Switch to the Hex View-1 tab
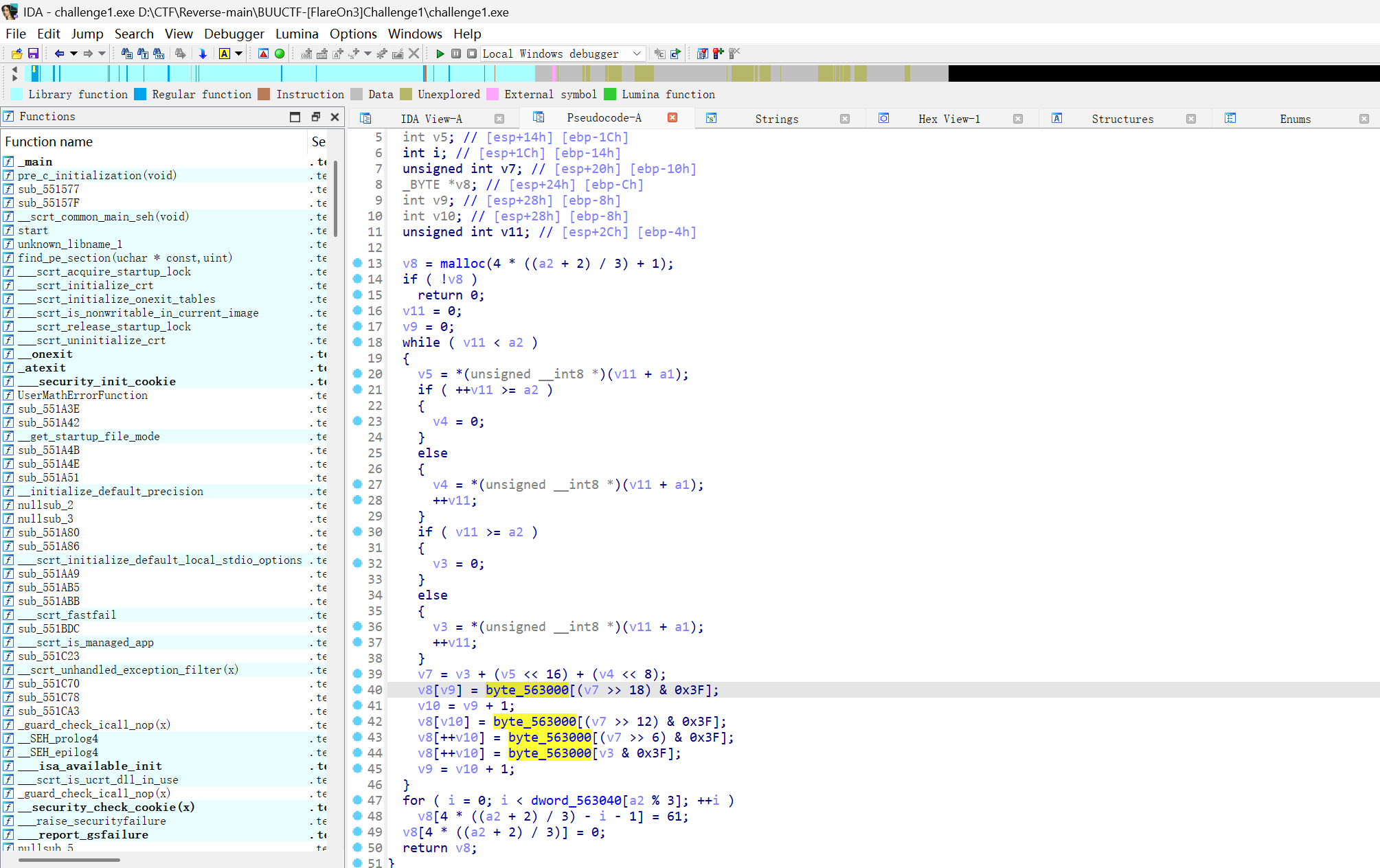The width and height of the screenshot is (1380, 868). [x=949, y=118]
